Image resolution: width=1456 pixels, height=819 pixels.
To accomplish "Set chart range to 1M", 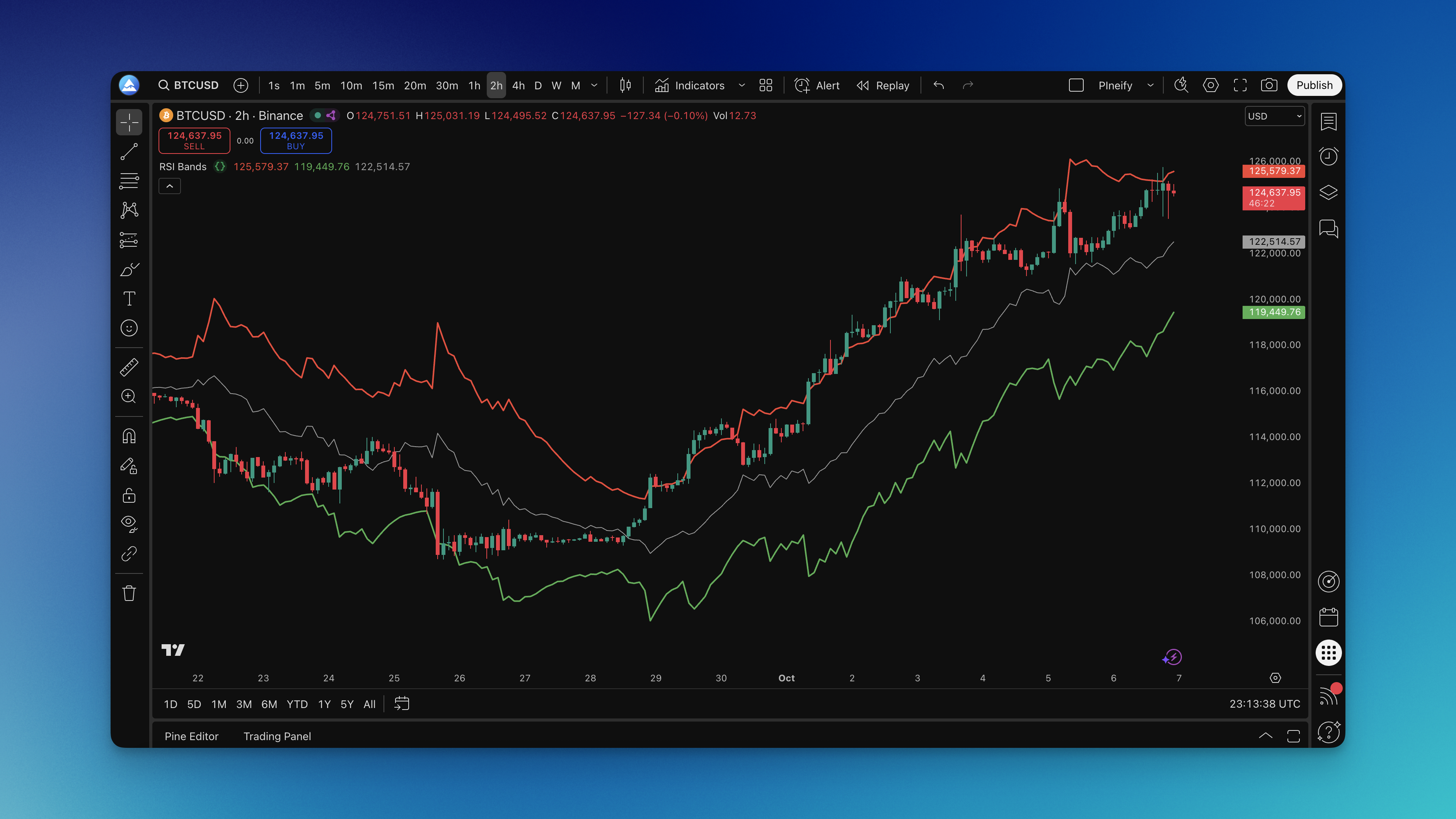I will (x=219, y=704).
